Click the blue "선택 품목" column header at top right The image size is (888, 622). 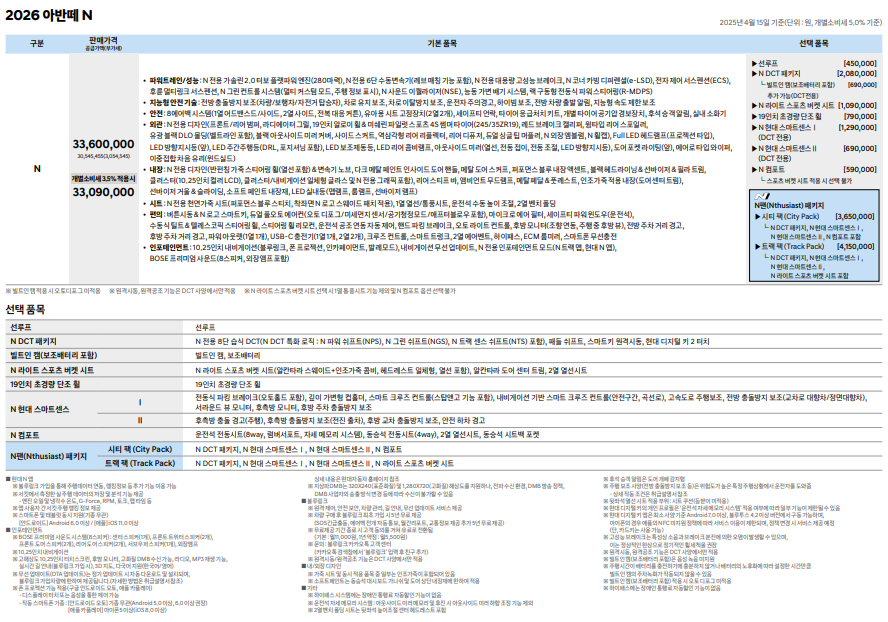tap(814, 44)
